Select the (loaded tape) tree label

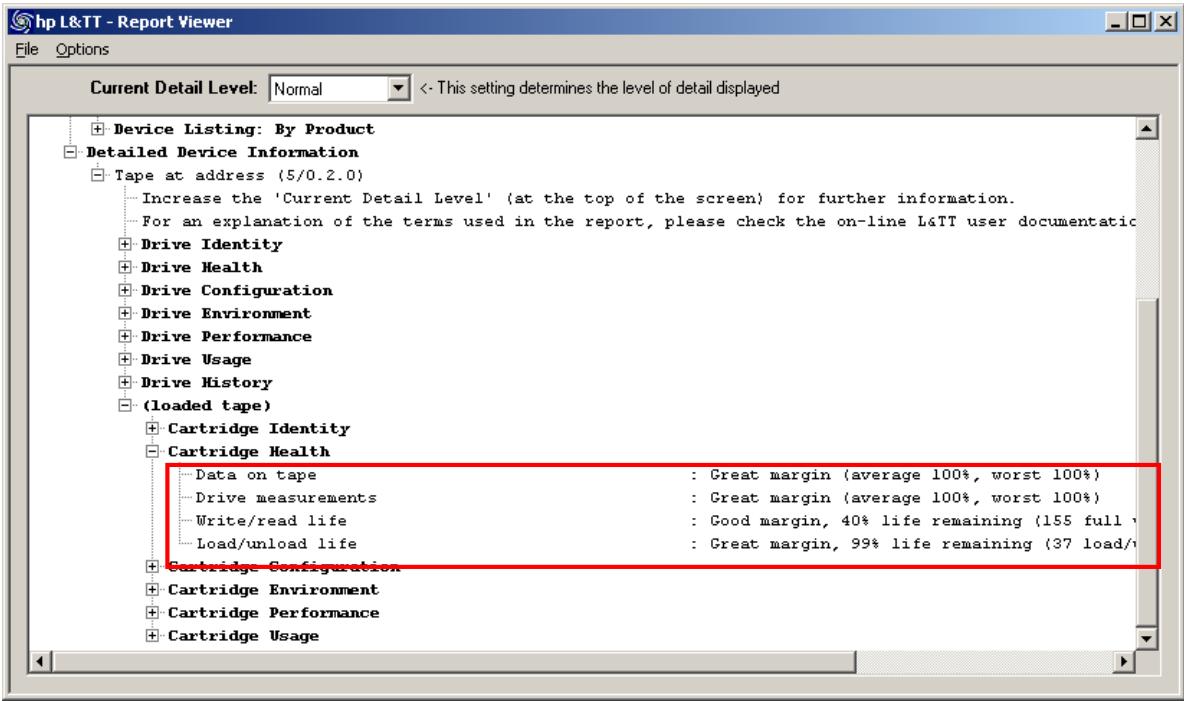[x=206, y=405]
